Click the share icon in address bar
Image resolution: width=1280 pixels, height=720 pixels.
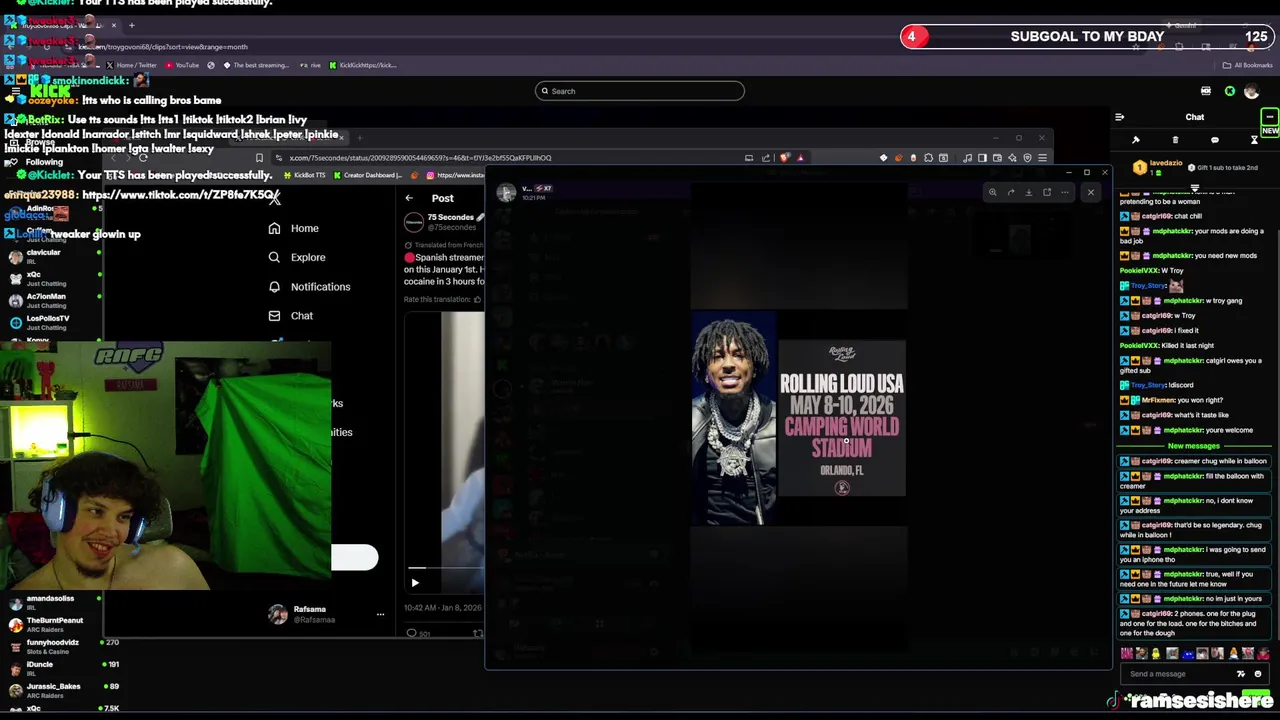766,158
